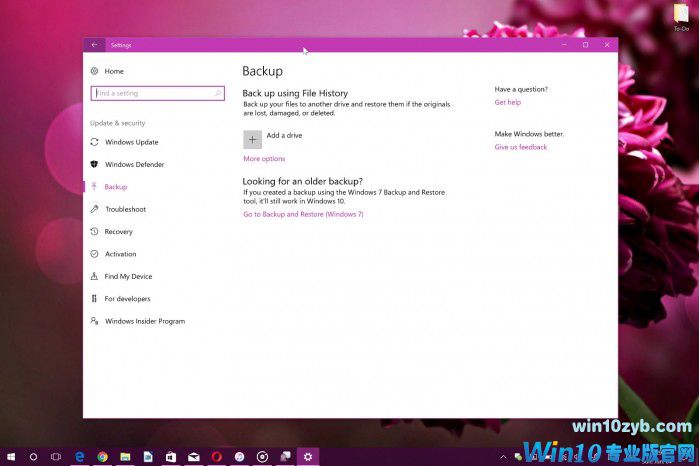Launch Microsoft Edge from the taskbar

[79, 457]
